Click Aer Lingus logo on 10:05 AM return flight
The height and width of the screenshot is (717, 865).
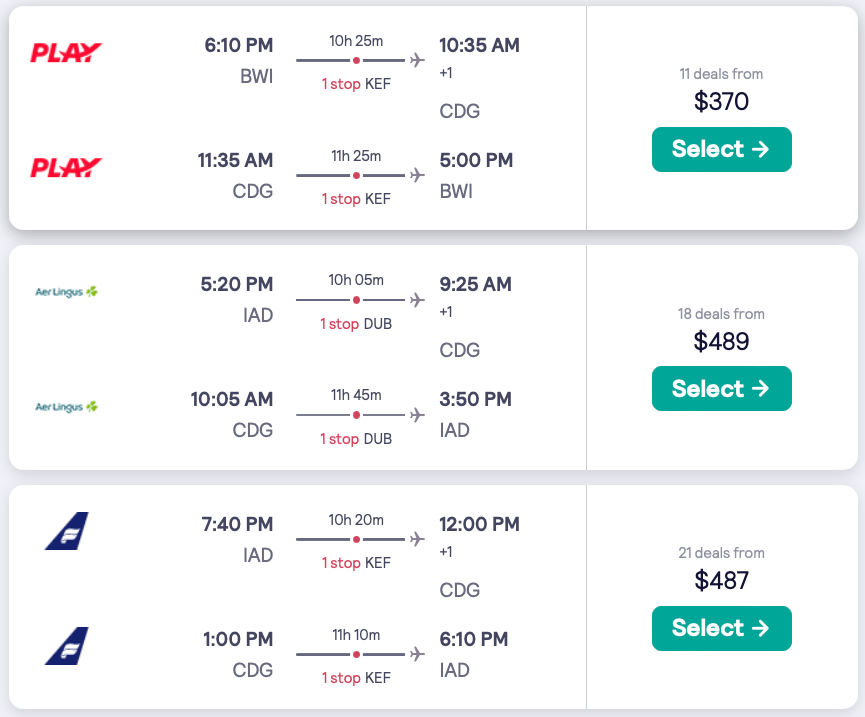(66, 407)
